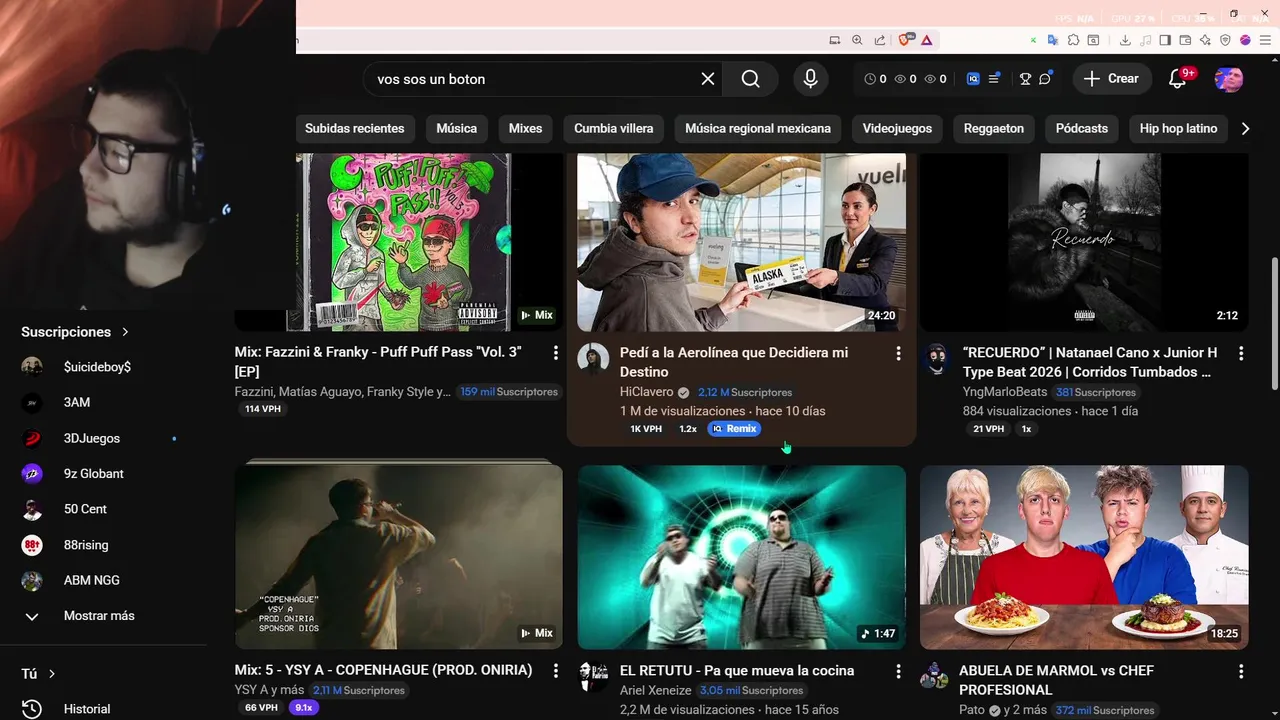The image size is (1280, 720).
Task: Toggle the browser sidebar panel
Action: click(x=1165, y=40)
